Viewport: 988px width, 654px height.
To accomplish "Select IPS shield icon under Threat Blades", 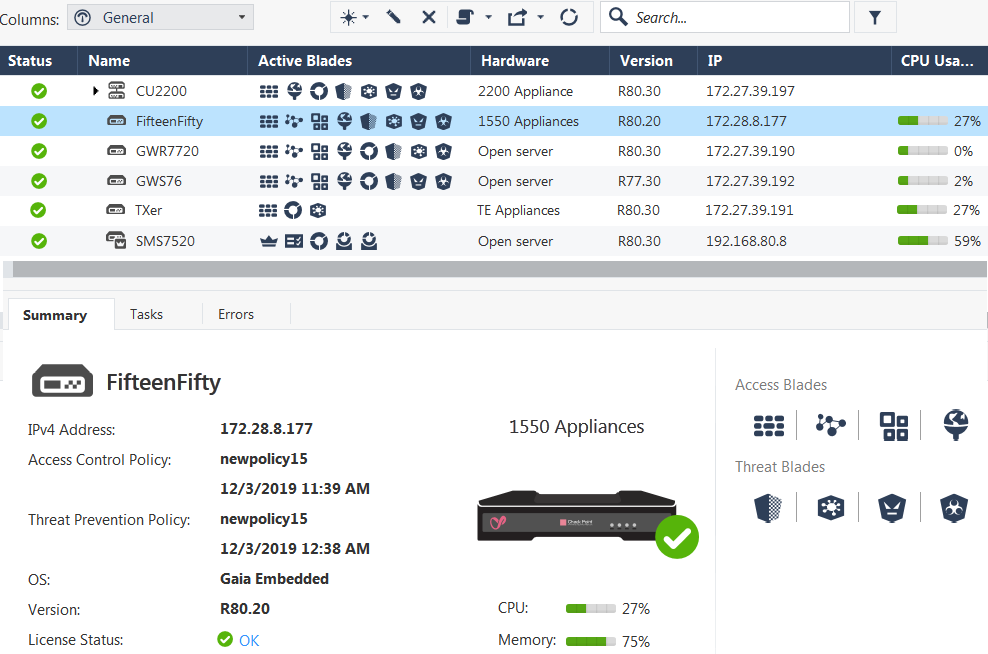I will point(768,508).
